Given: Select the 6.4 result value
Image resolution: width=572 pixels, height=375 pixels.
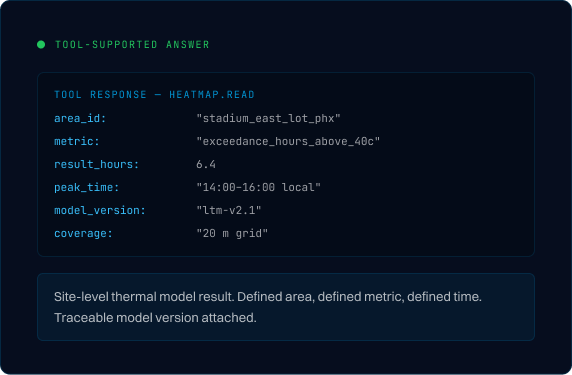Looking at the screenshot, I should [x=206, y=165].
